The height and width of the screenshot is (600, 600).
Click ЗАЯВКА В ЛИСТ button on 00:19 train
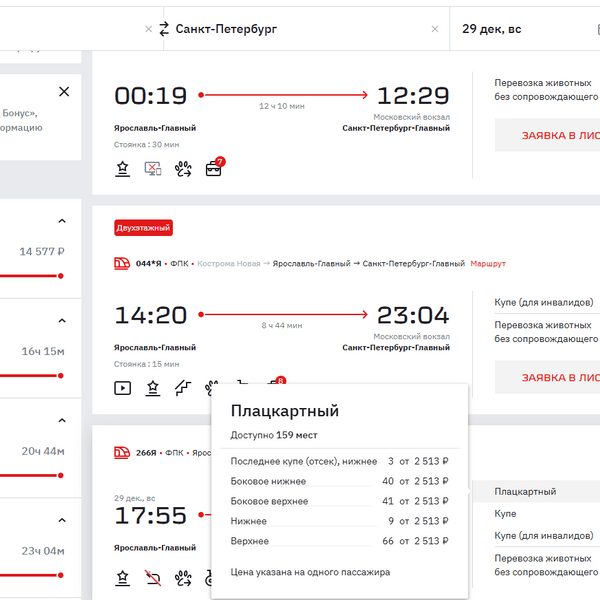point(547,135)
